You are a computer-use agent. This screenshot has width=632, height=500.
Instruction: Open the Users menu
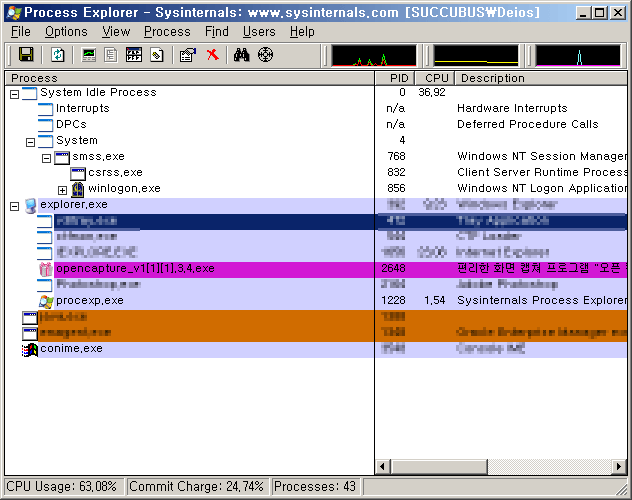259,31
